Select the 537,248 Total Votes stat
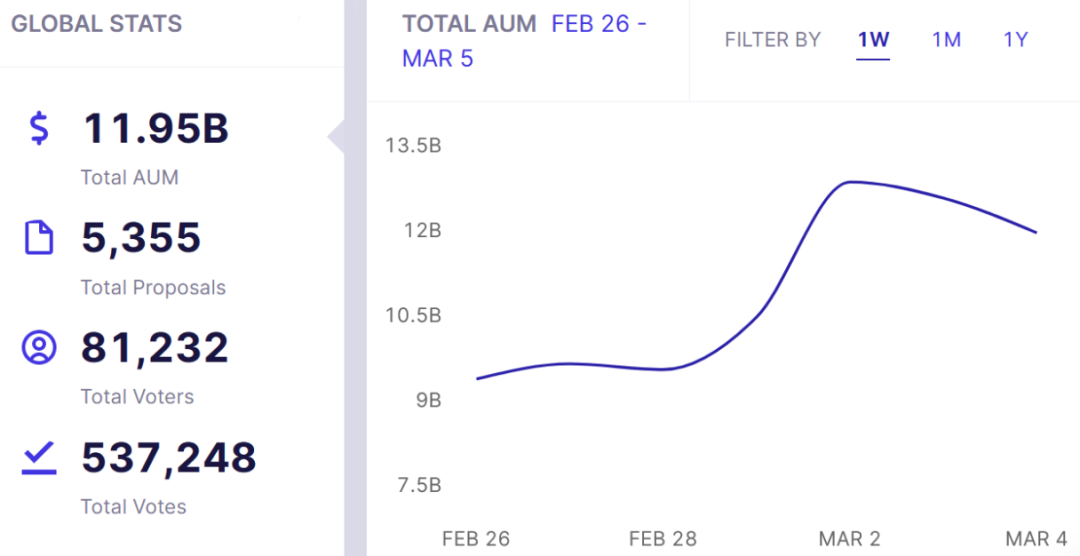 coord(169,458)
